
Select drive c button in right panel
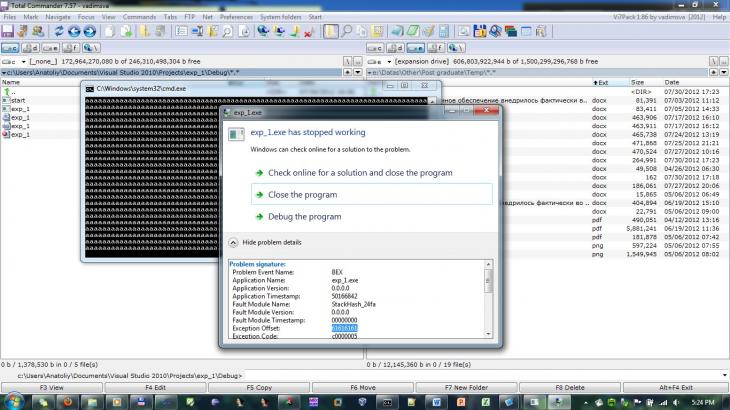[375, 48]
